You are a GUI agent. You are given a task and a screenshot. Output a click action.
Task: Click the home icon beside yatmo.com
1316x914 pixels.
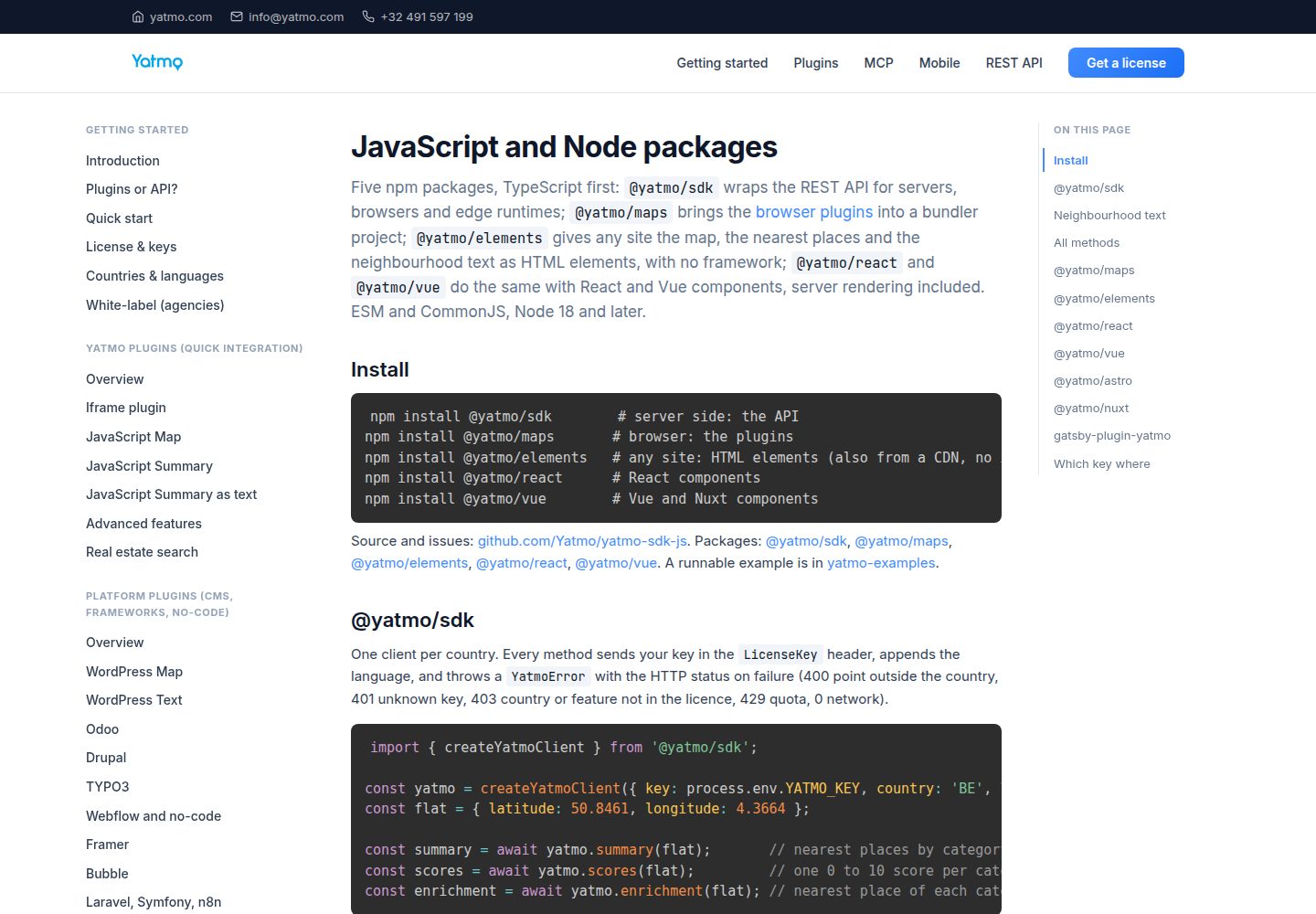[138, 16]
